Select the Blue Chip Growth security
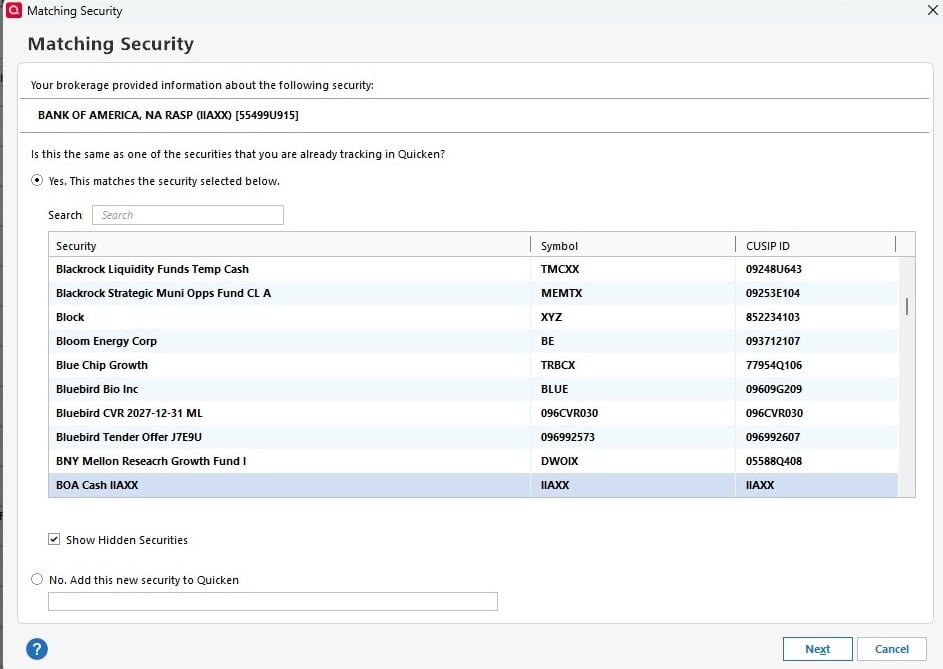Screen dimensions: 943x669 290,365
